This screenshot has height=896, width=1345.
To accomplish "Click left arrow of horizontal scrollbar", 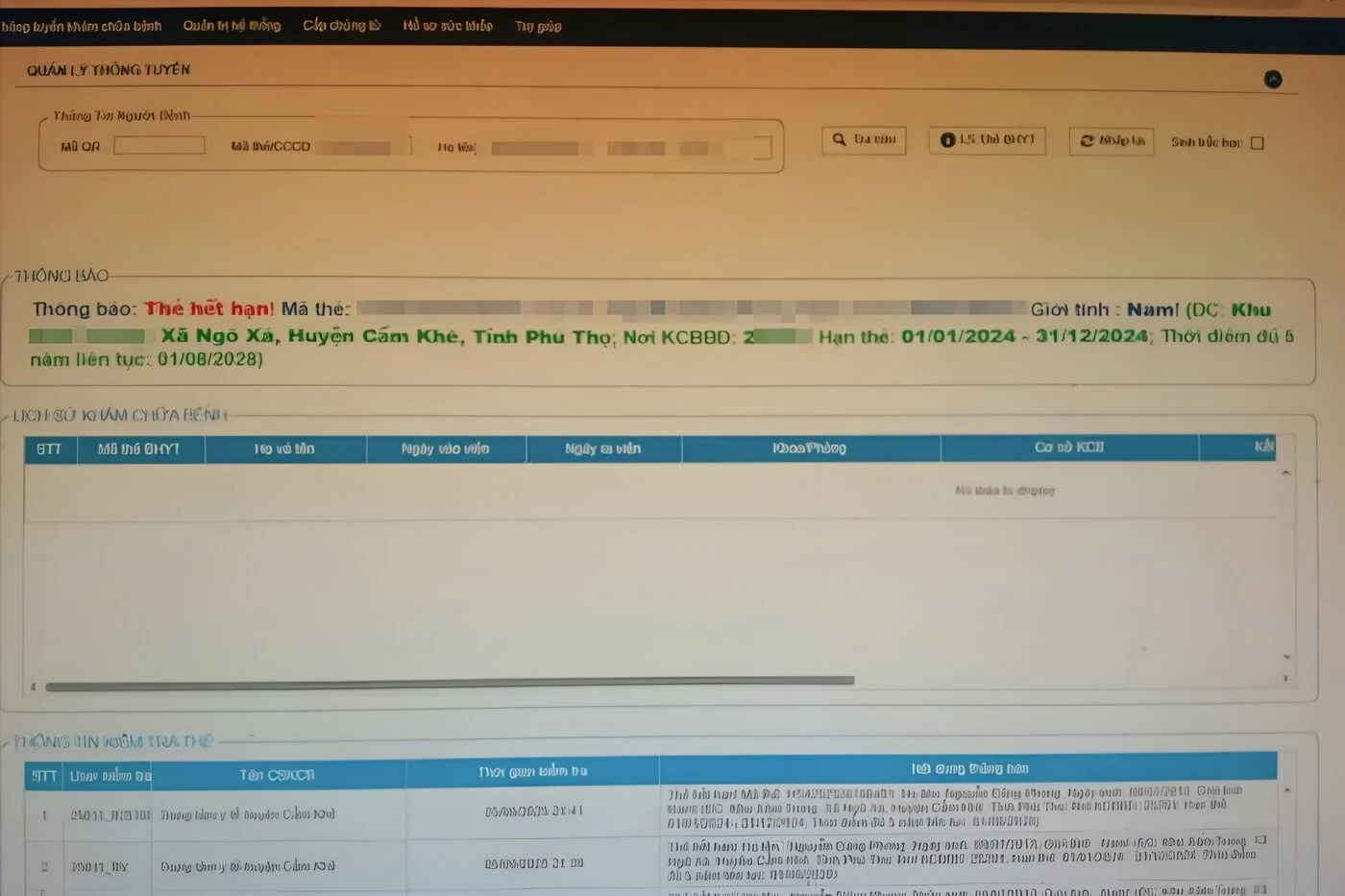I will pos(34,686).
